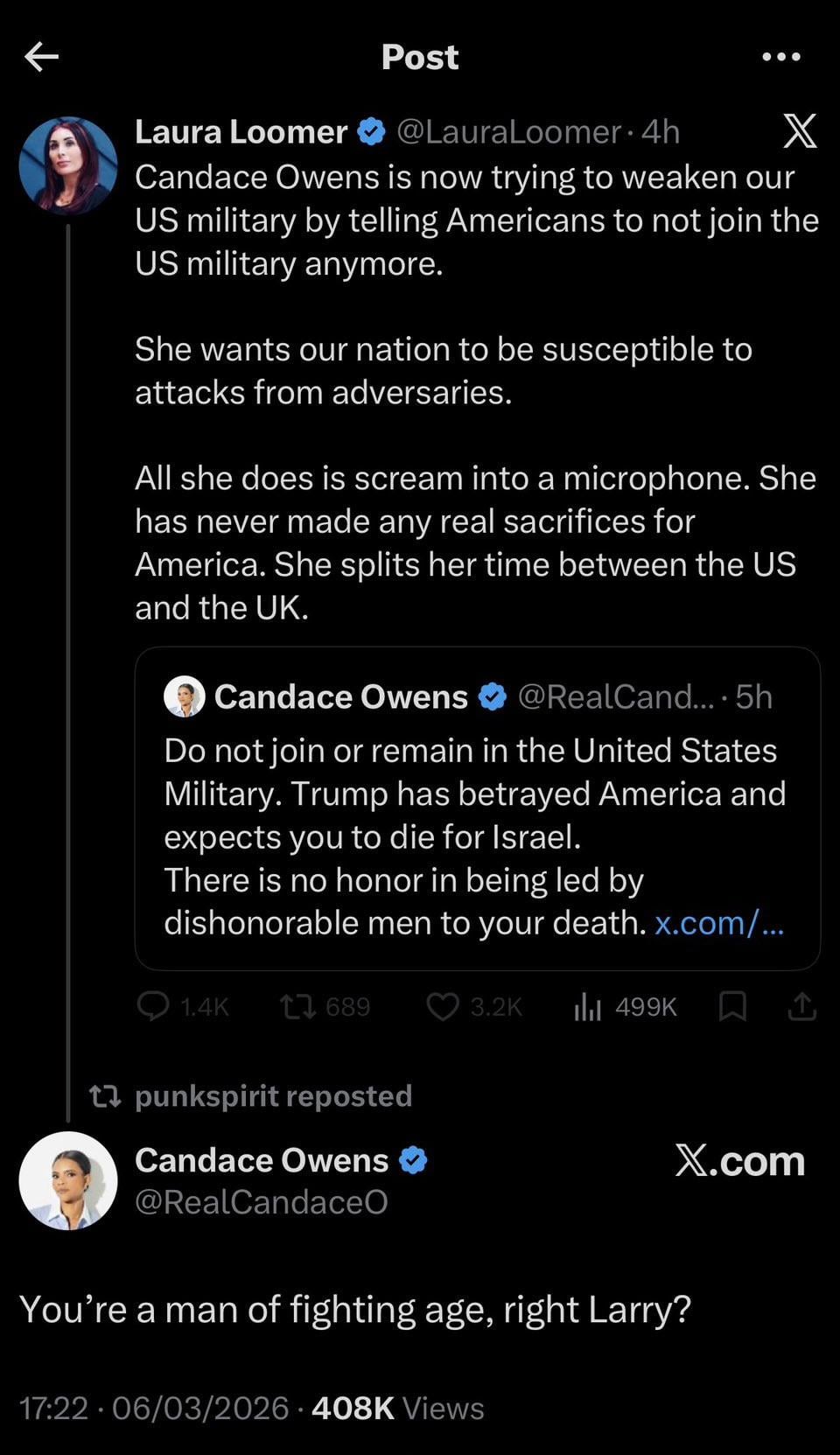
Task: Open the three-dot more options menu
Action: click(x=780, y=57)
